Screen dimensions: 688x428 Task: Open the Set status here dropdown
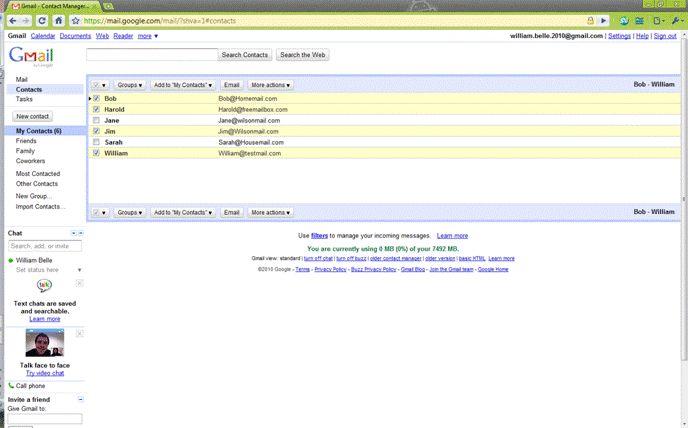(78, 270)
